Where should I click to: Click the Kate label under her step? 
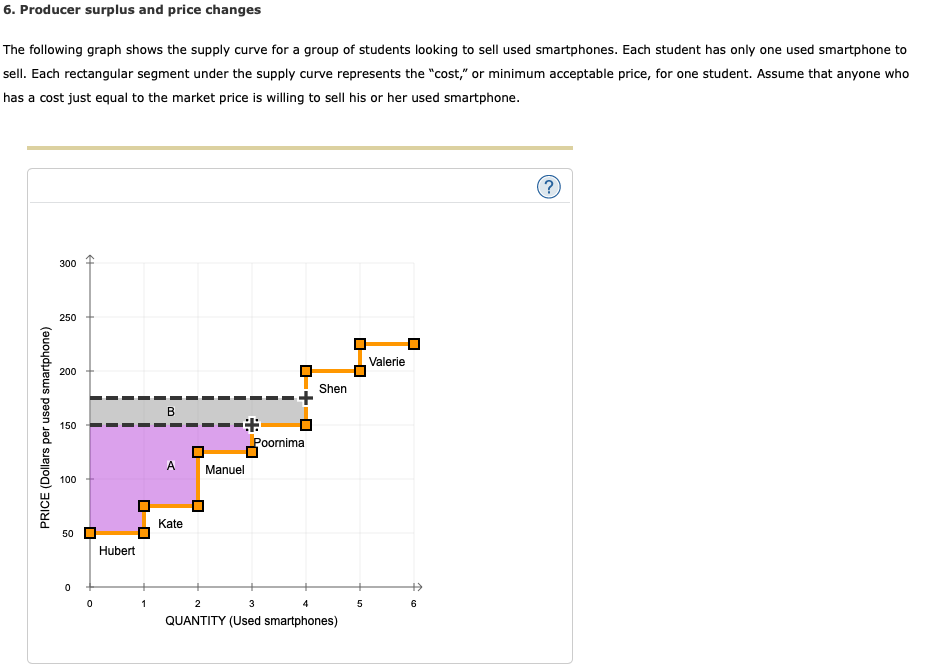coord(170,524)
